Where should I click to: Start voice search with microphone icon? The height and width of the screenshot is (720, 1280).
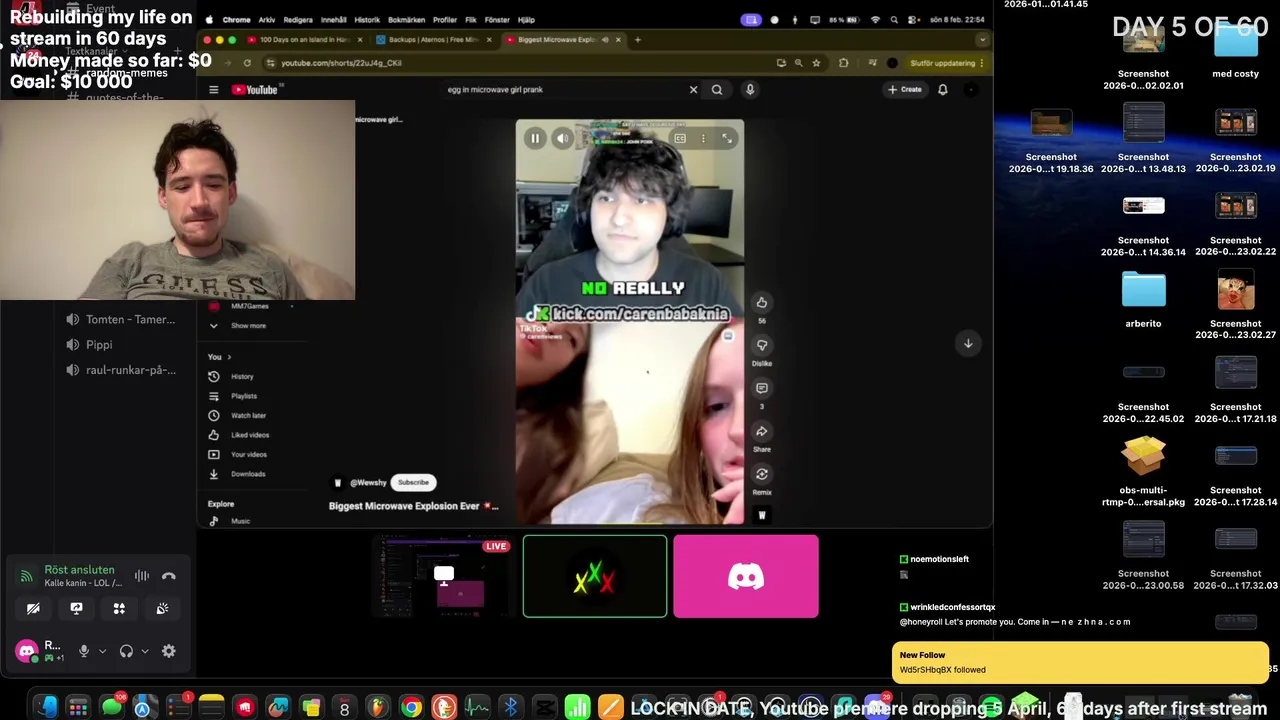(750, 90)
